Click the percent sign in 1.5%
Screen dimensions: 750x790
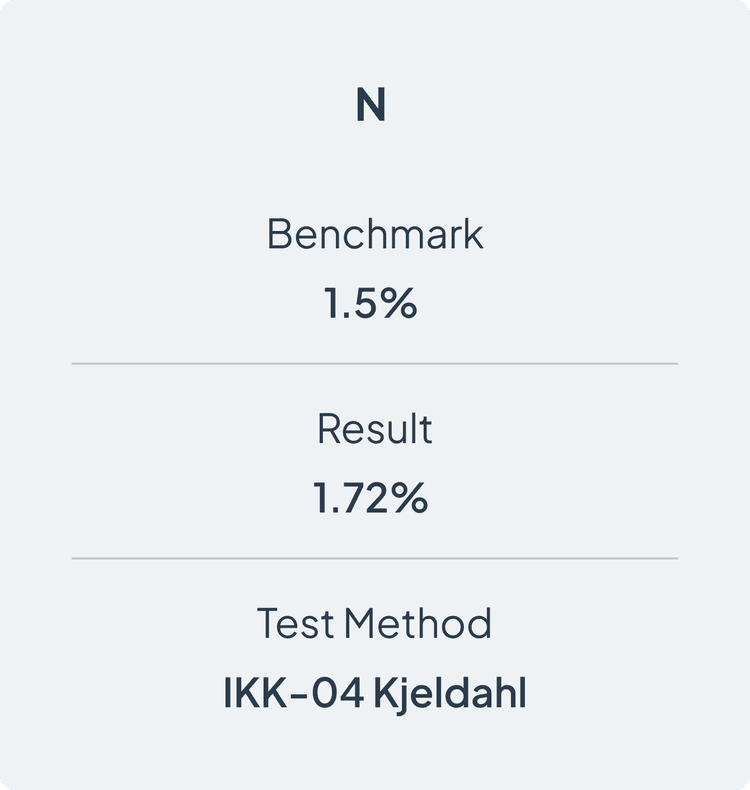pyautogui.click(x=399, y=303)
